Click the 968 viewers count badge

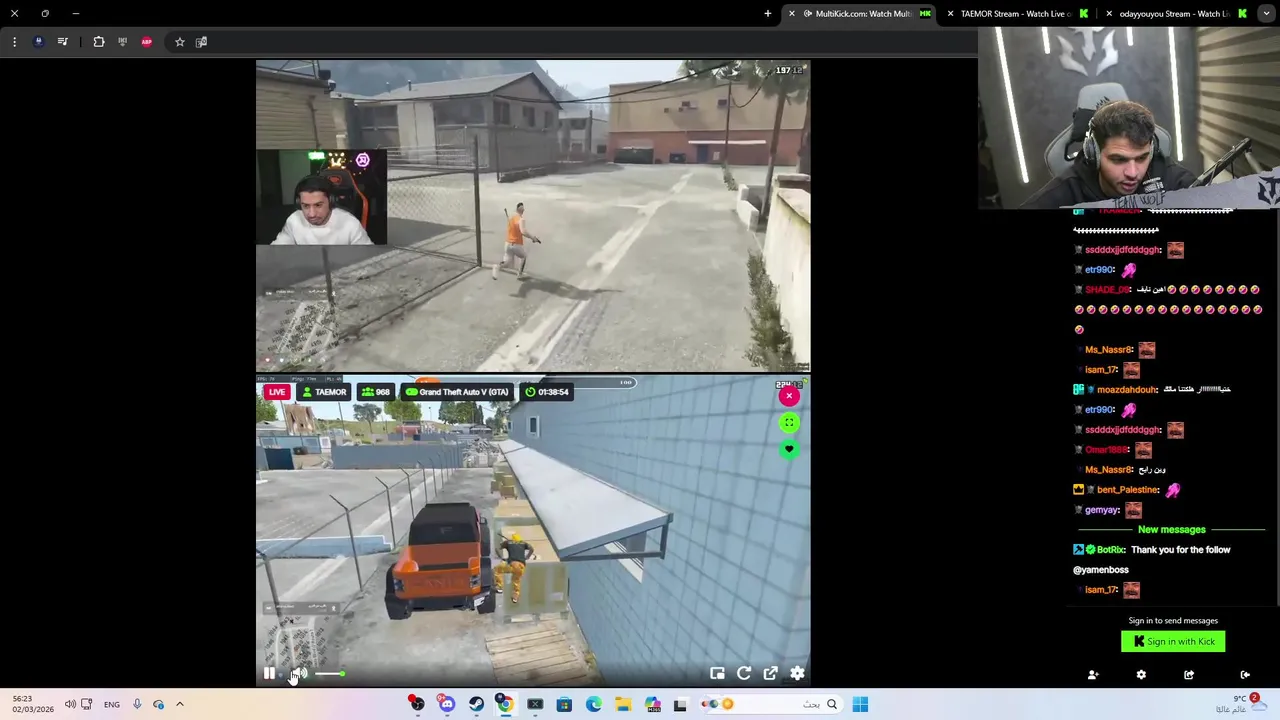point(376,392)
